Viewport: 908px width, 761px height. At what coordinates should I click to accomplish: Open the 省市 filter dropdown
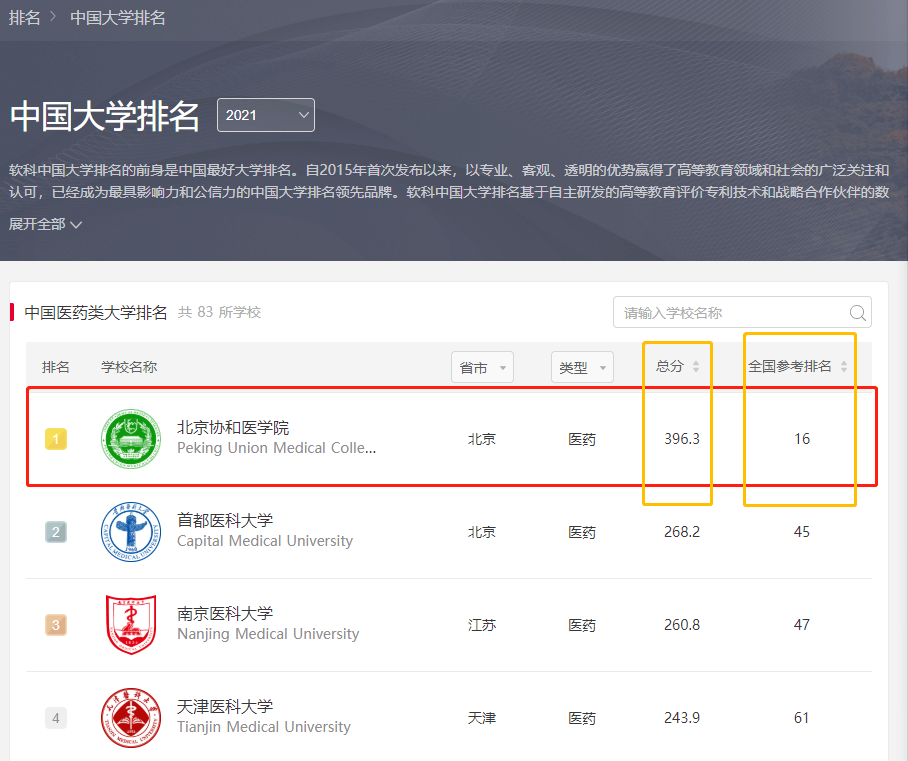point(482,367)
